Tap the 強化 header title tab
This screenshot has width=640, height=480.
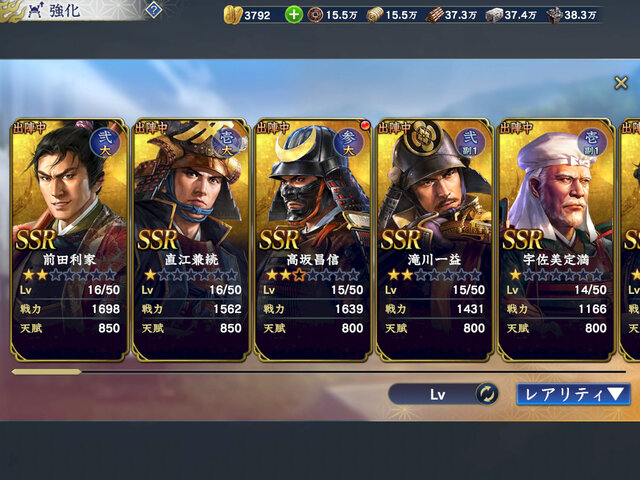point(65,11)
